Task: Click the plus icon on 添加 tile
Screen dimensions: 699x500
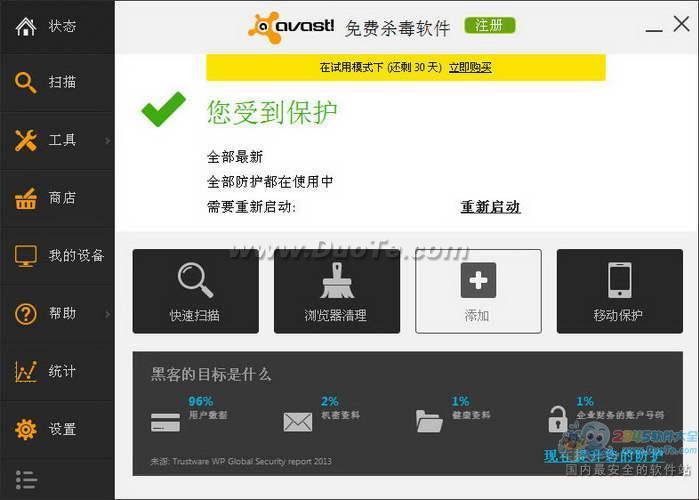Action: pyautogui.click(x=478, y=280)
